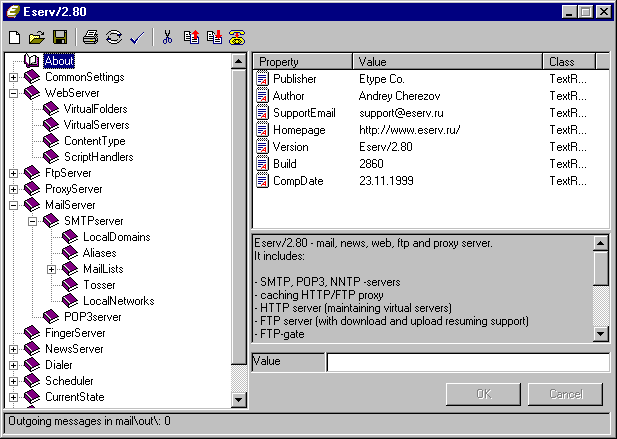Click the Value column header

coord(447,62)
